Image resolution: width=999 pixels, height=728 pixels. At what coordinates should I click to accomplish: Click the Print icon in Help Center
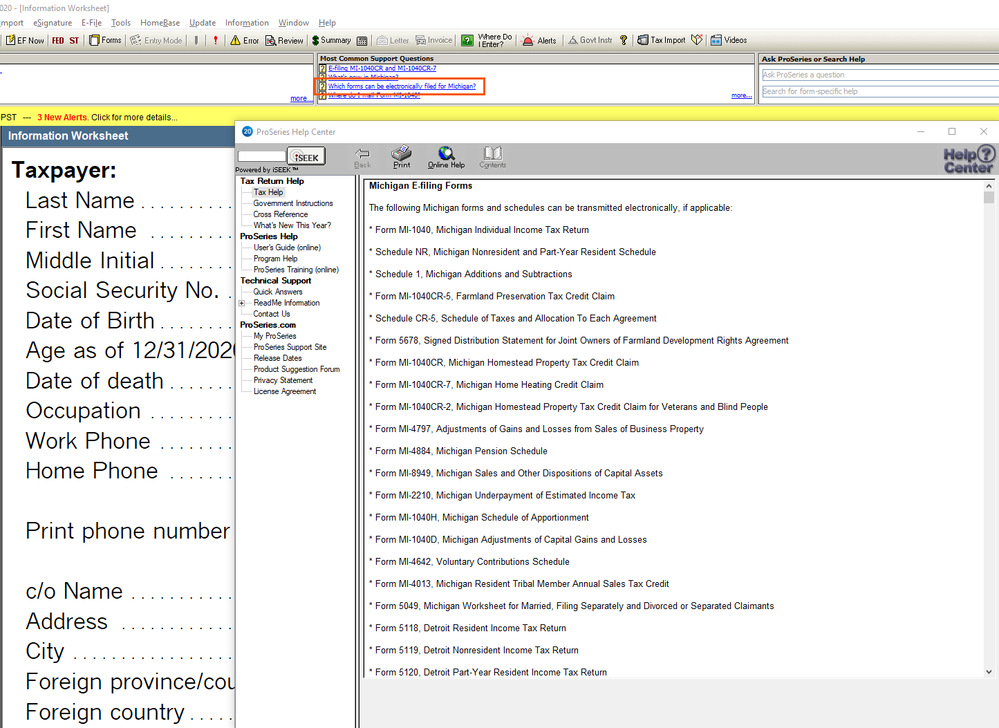401,156
